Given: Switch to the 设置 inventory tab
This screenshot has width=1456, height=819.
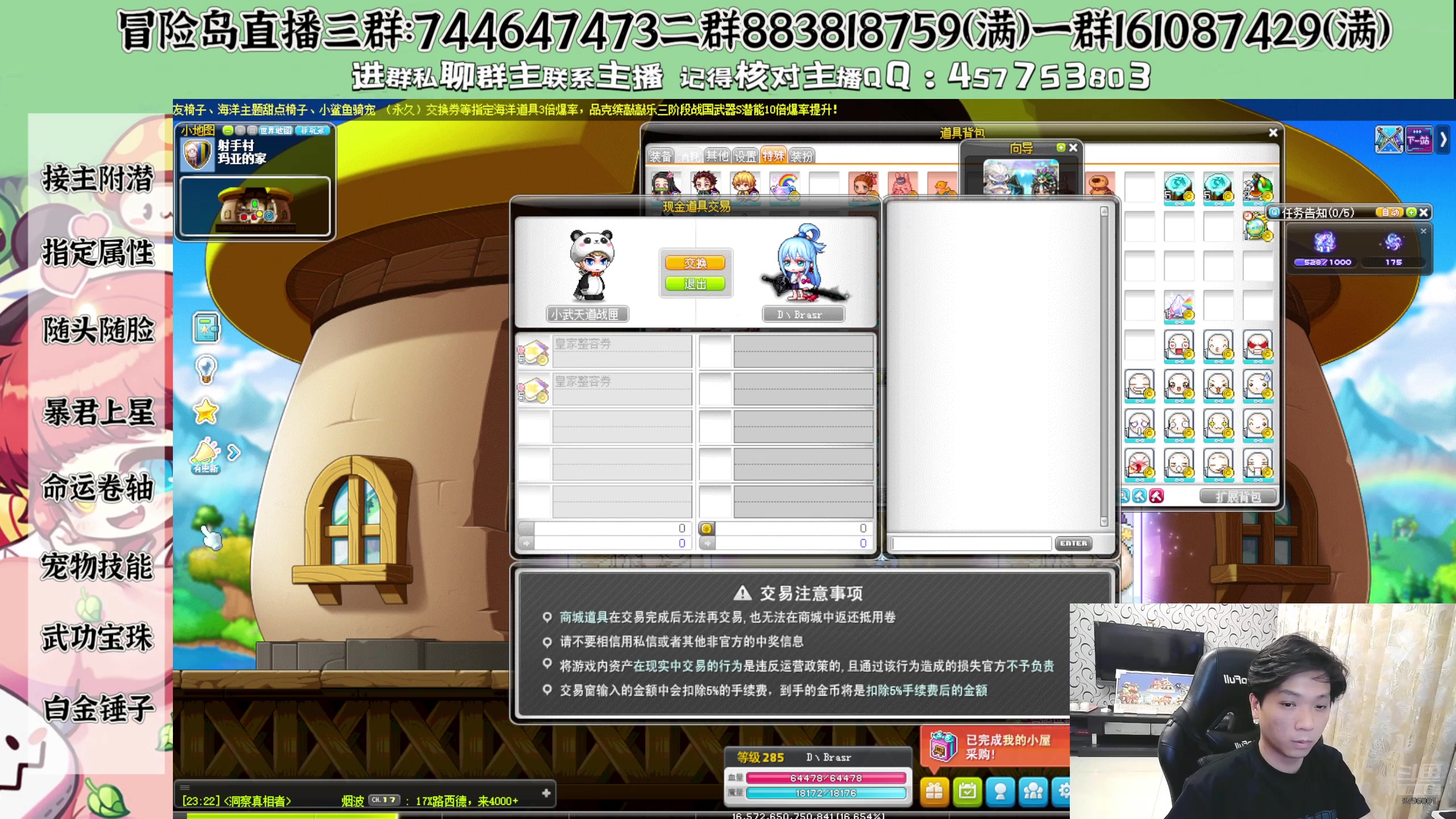Looking at the screenshot, I should [x=745, y=156].
